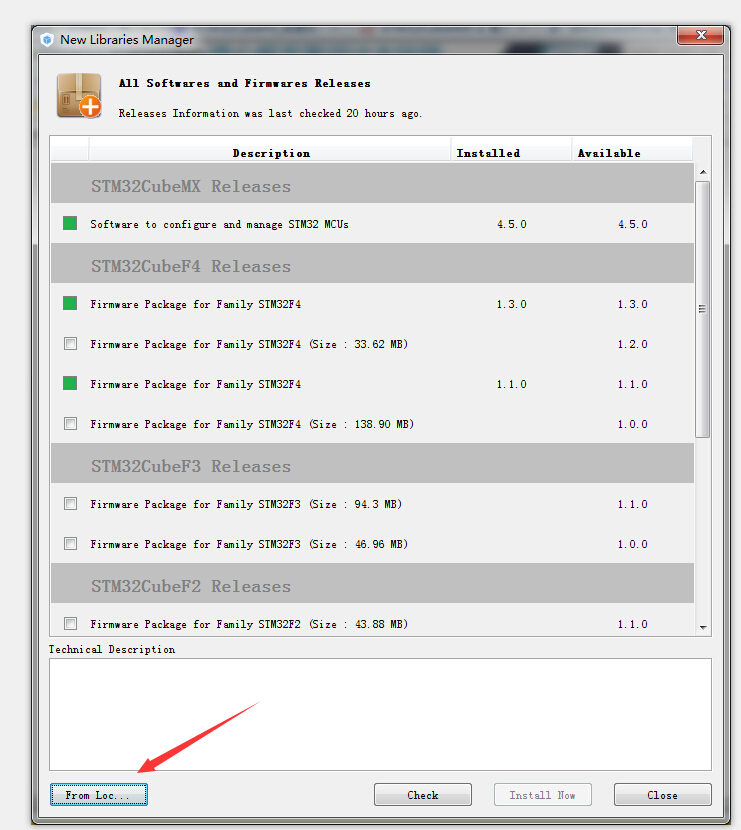Select STM32F4 firmware row with installed 1.3.0

click(x=372, y=303)
